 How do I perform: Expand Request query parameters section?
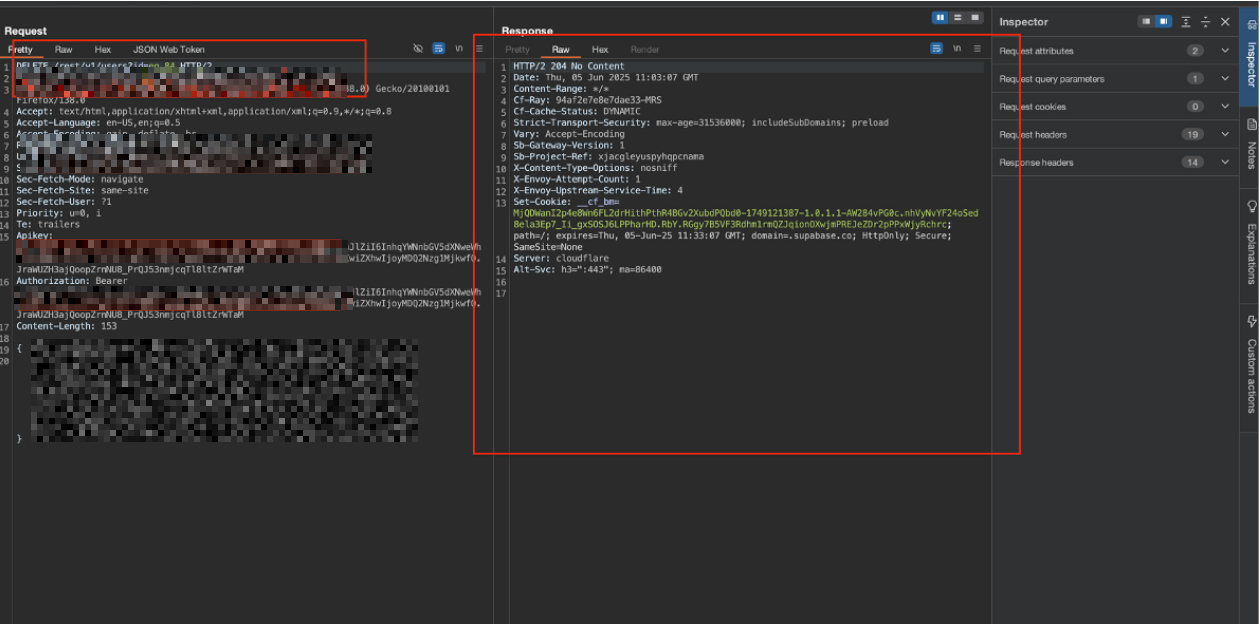point(1116,79)
